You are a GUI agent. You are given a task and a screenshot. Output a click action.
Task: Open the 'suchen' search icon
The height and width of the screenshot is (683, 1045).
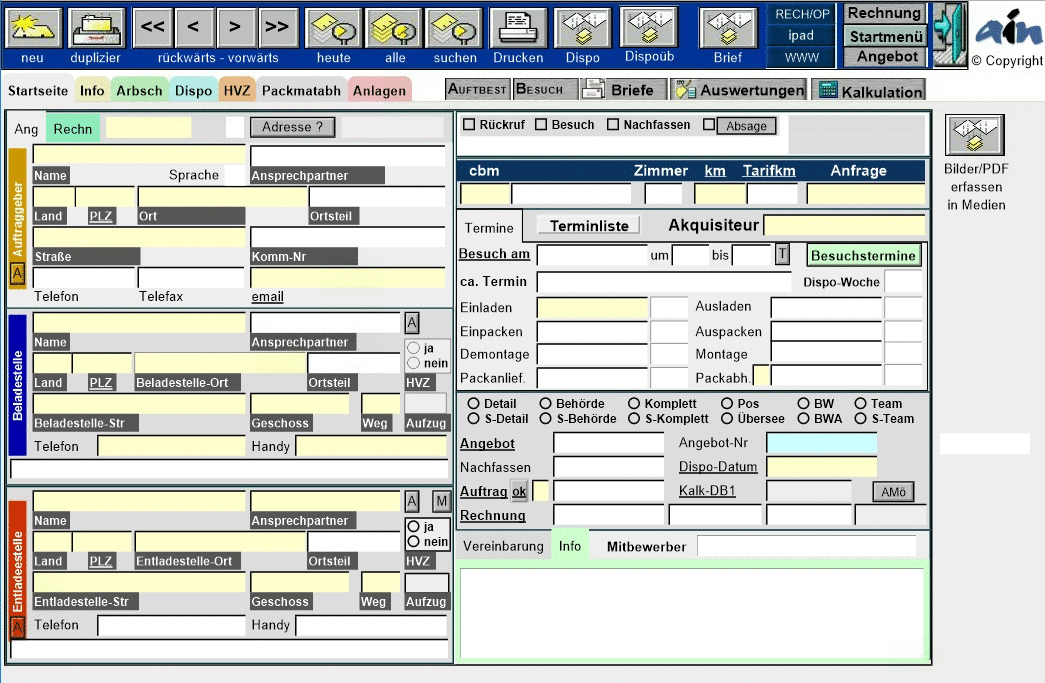point(455,29)
